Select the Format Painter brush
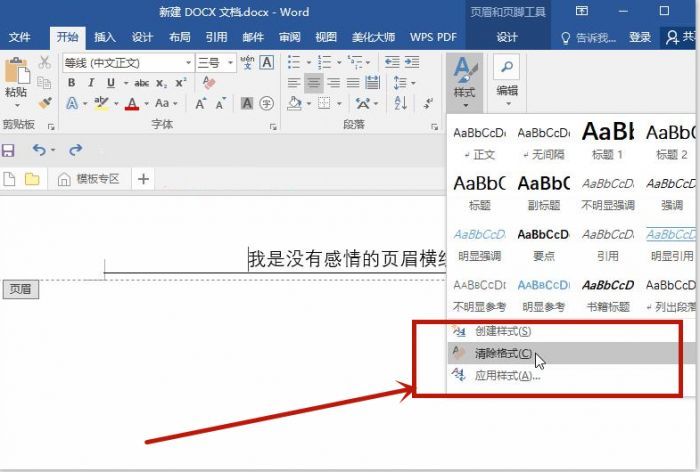 (44, 103)
